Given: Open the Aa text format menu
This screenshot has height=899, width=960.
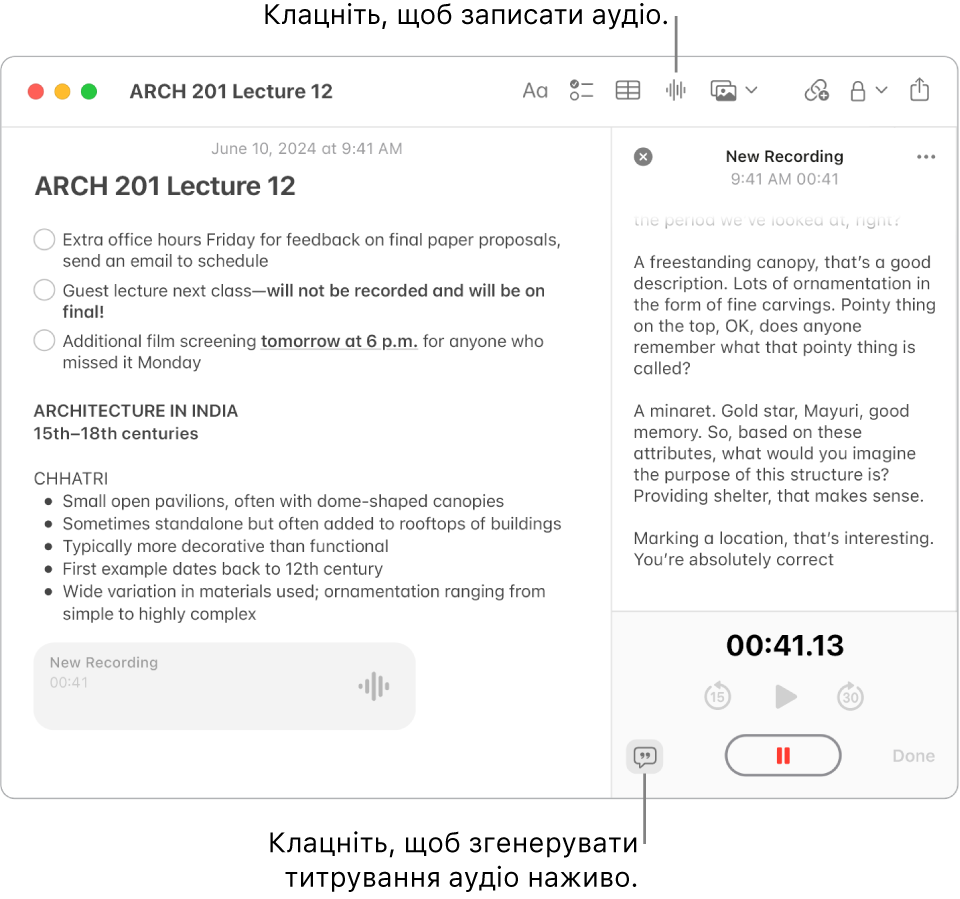Looking at the screenshot, I should coord(534,91).
